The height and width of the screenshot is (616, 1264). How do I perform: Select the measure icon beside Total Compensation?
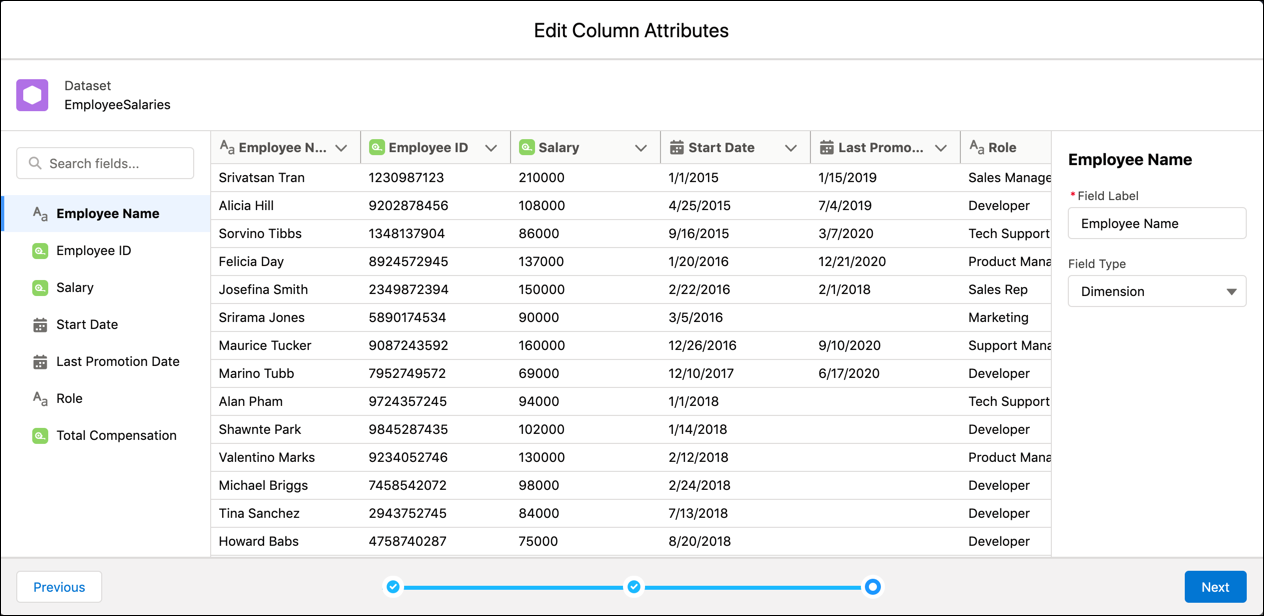click(x=41, y=435)
